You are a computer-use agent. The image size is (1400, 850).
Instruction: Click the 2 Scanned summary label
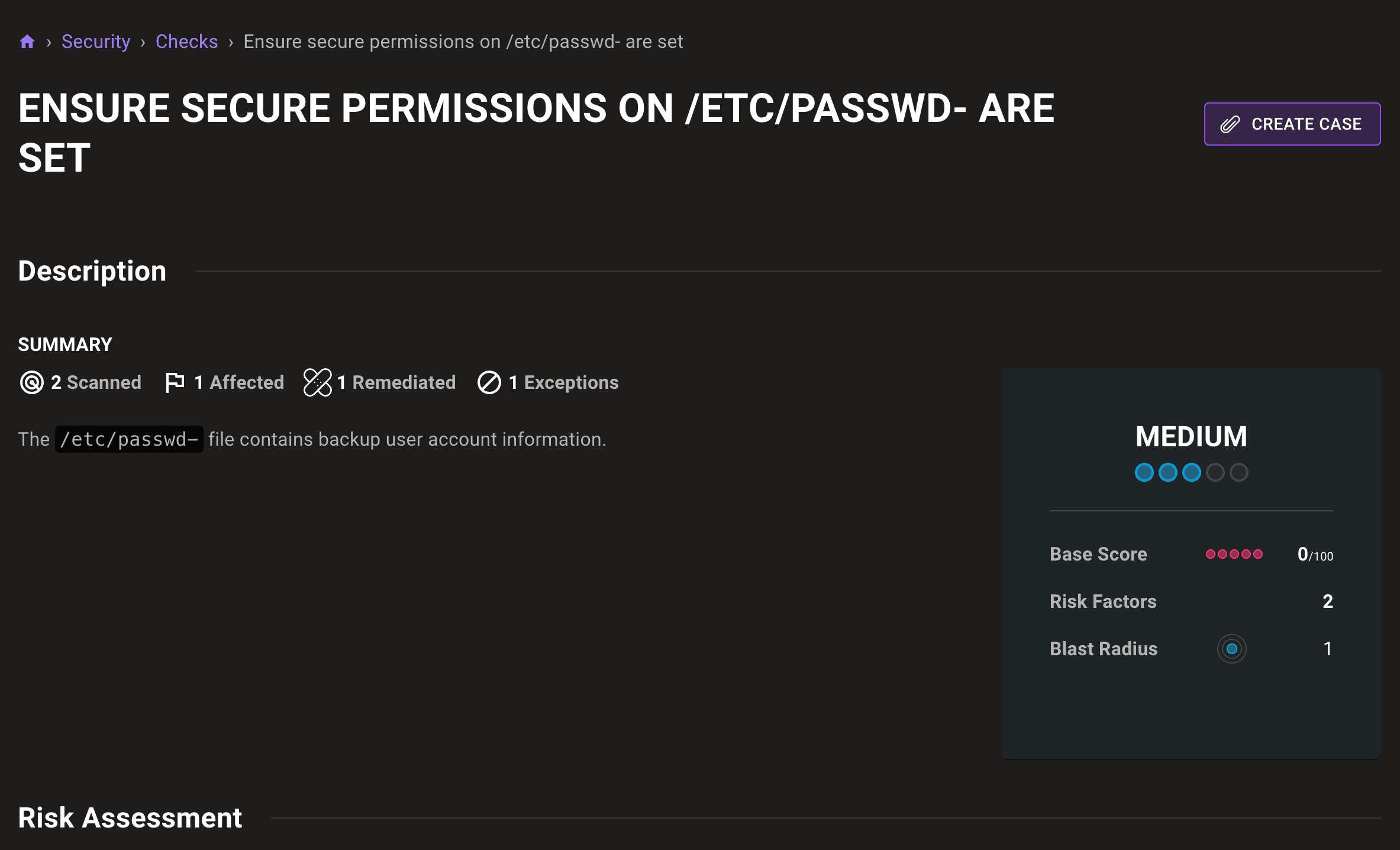click(96, 382)
